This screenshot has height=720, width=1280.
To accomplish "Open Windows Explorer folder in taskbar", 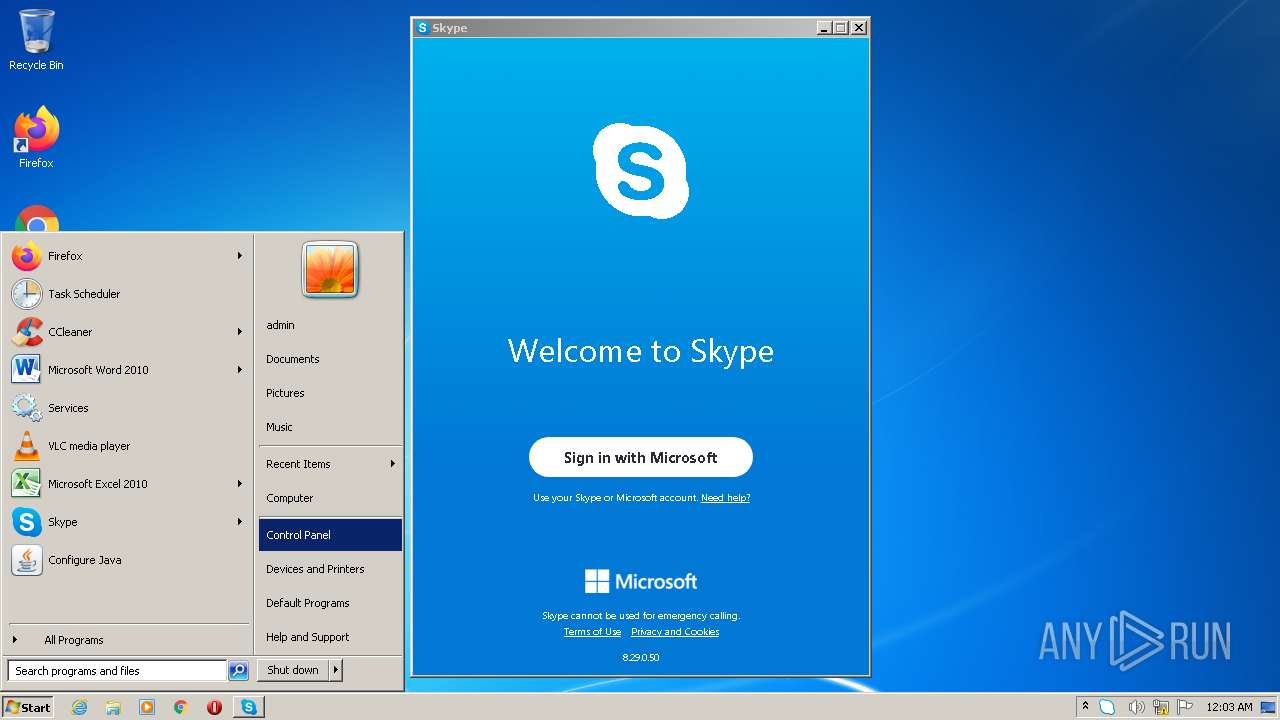I will tap(113, 707).
